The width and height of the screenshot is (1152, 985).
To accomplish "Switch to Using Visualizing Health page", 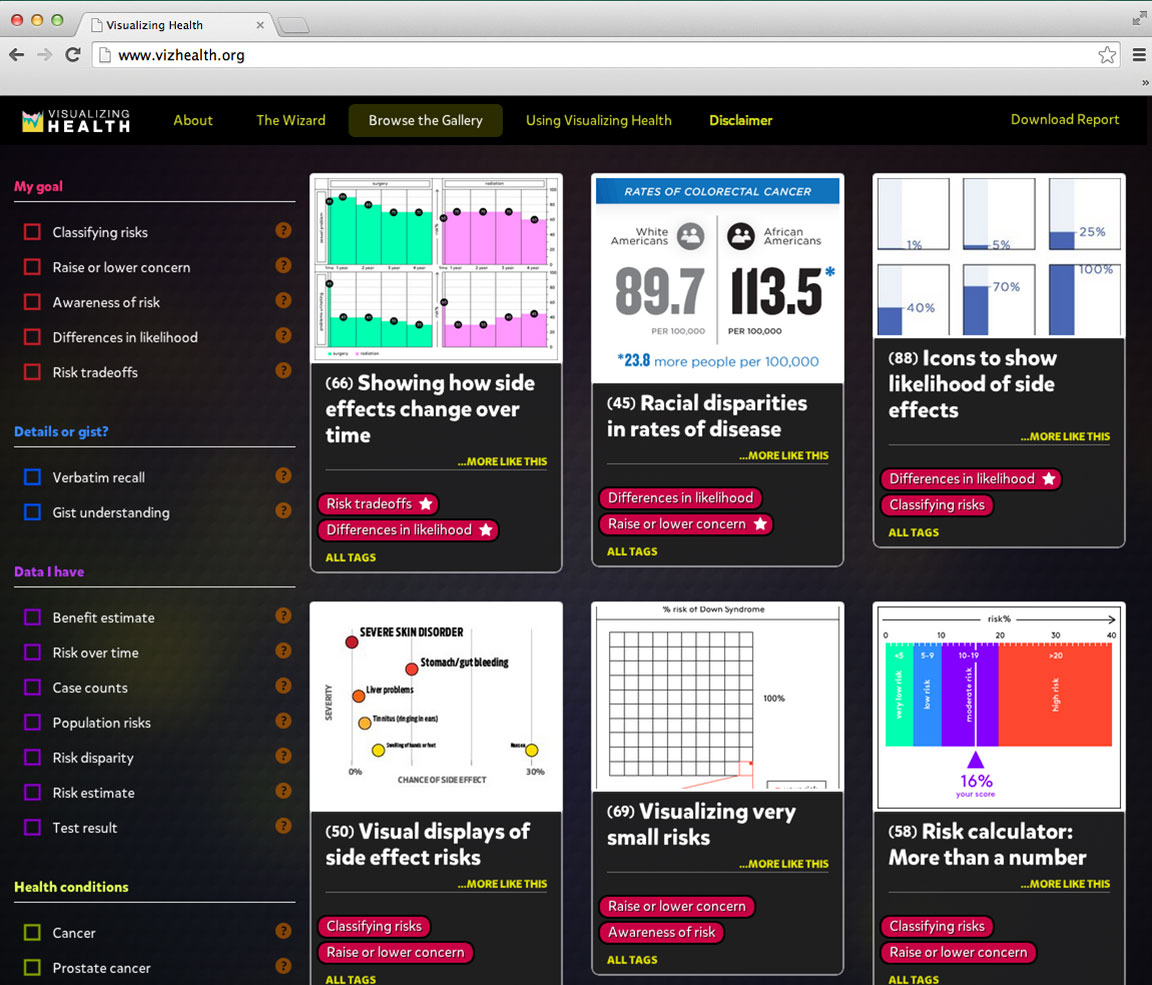I will [598, 120].
